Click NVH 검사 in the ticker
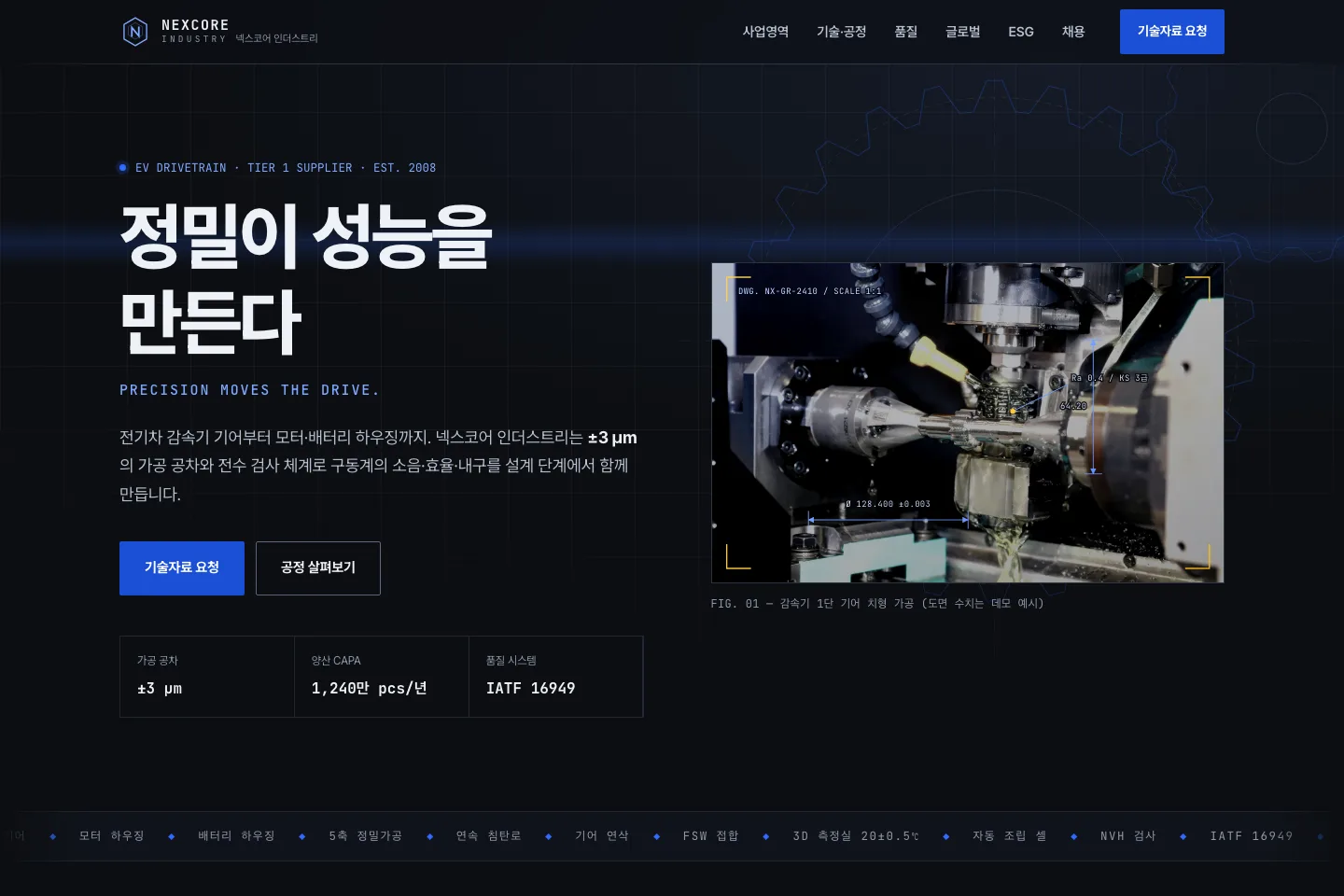The width and height of the screenshot is (1344, 896). 1128,836
